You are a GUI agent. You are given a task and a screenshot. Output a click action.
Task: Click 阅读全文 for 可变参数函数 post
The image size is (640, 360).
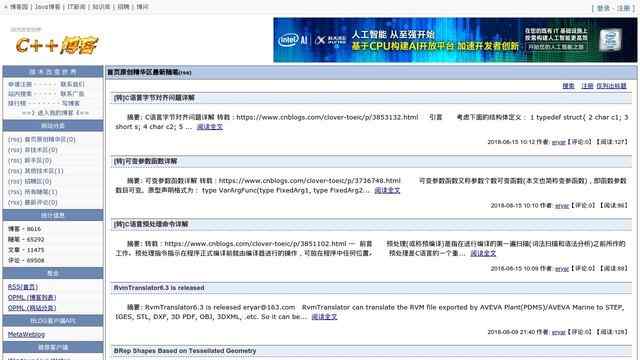(387, 190)
